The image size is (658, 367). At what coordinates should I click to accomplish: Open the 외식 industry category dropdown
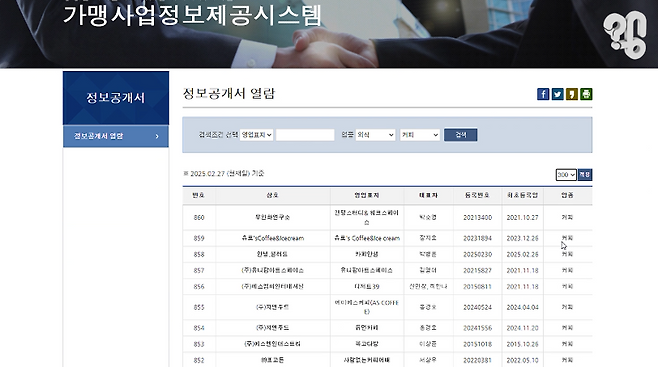[x=376, y=135]
